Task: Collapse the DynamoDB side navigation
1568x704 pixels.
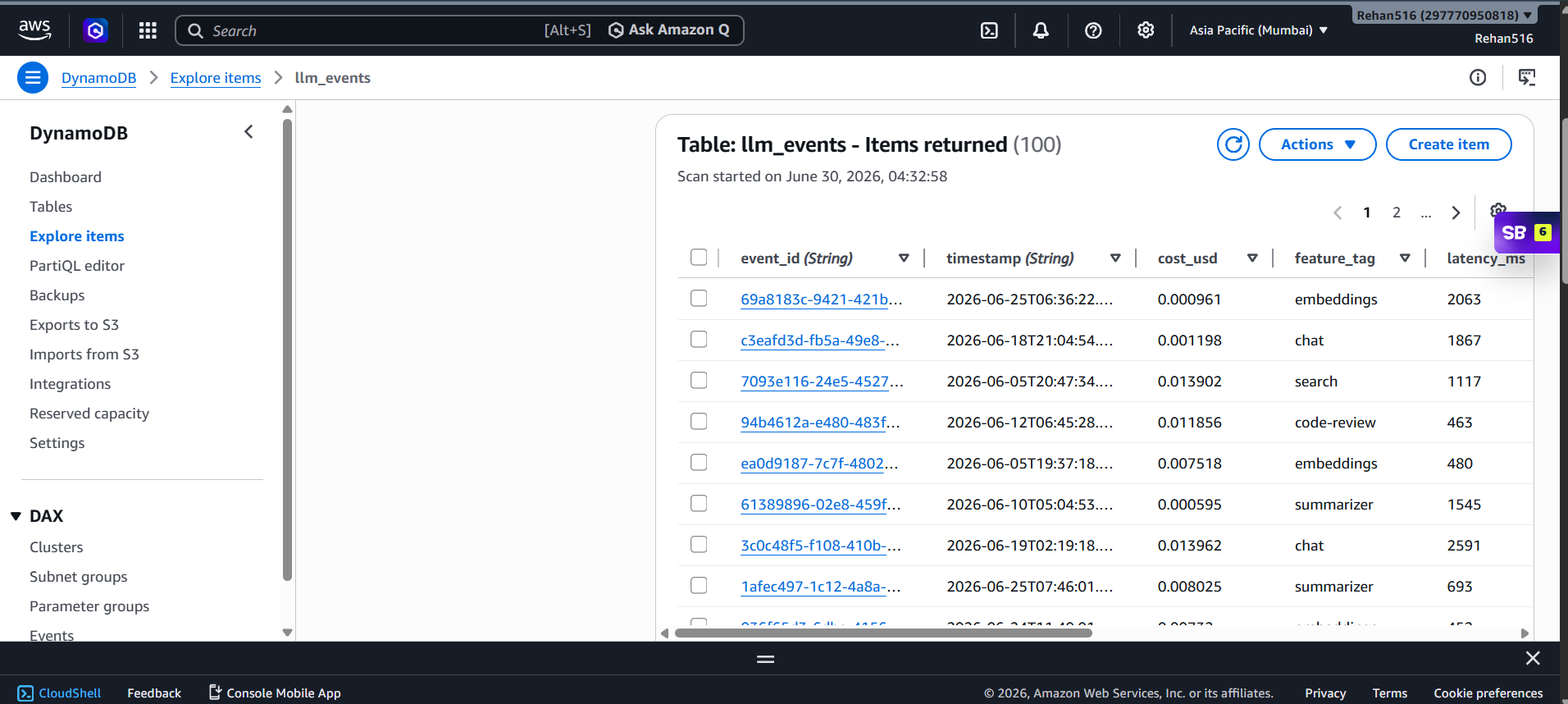Action: (248, 132)
